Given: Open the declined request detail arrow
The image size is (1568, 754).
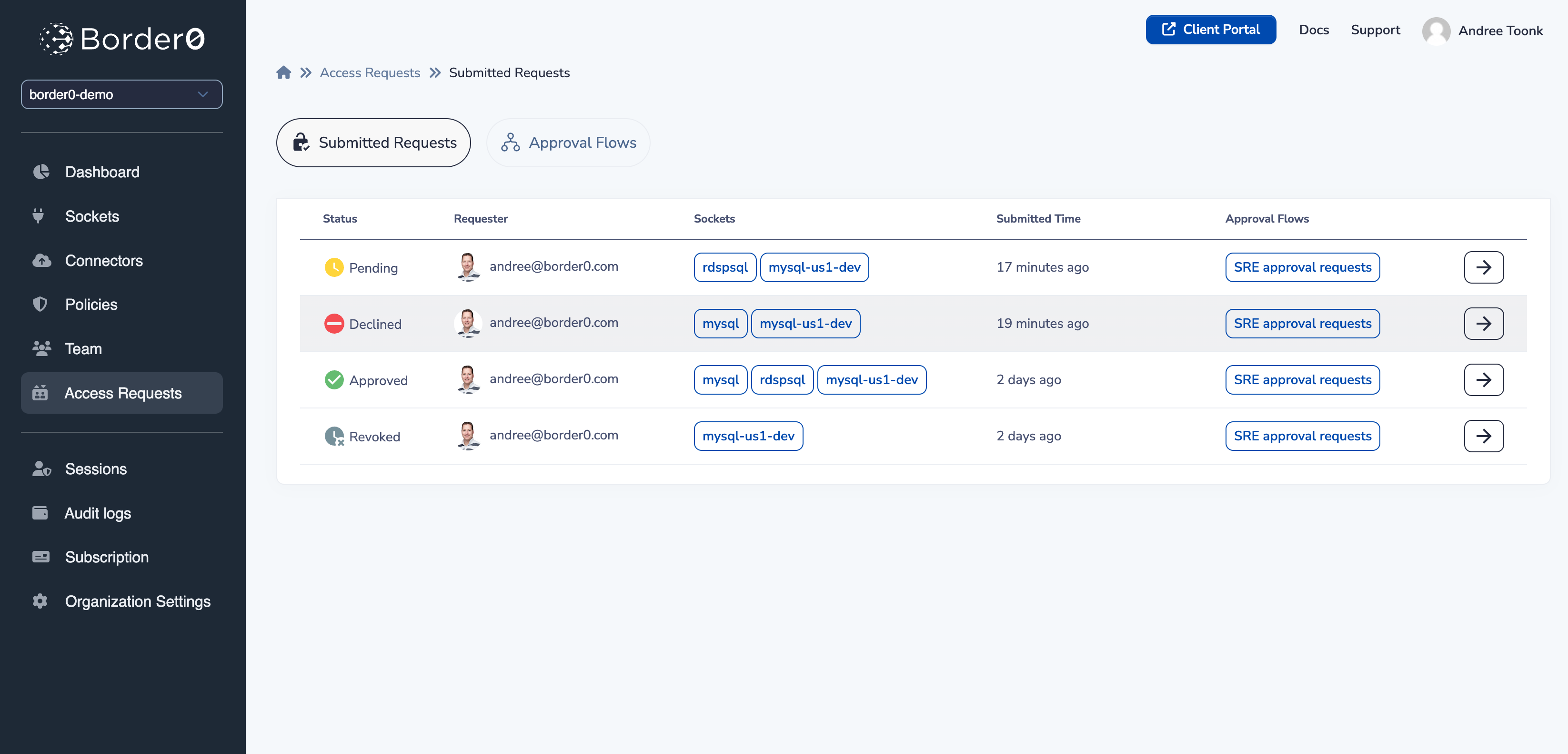Looking at the screenshot, I should point(1484,323).
